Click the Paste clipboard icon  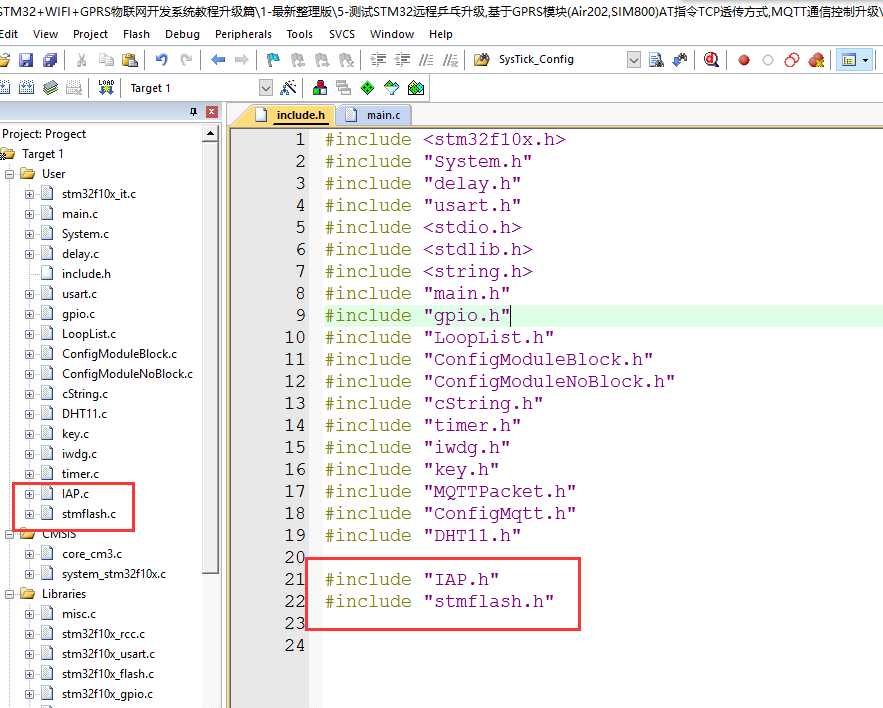tap(130, 60)
